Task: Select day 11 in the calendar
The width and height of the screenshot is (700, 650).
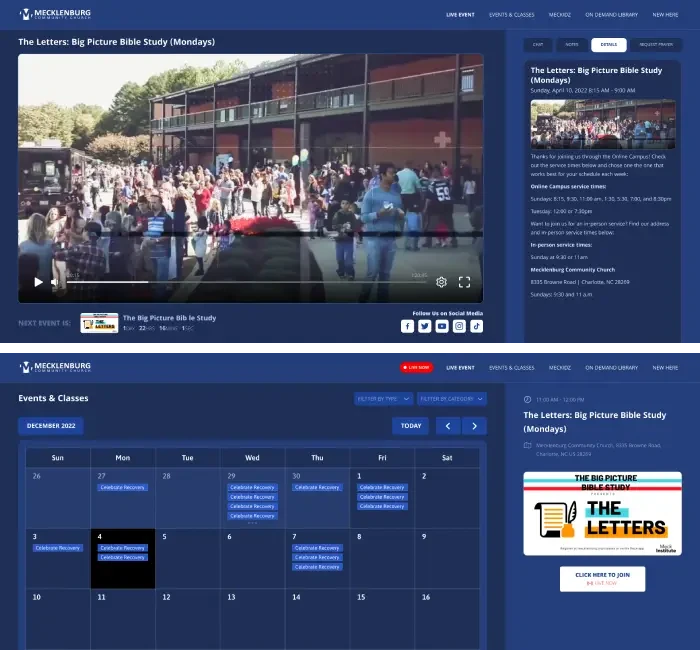Action: 123,619
